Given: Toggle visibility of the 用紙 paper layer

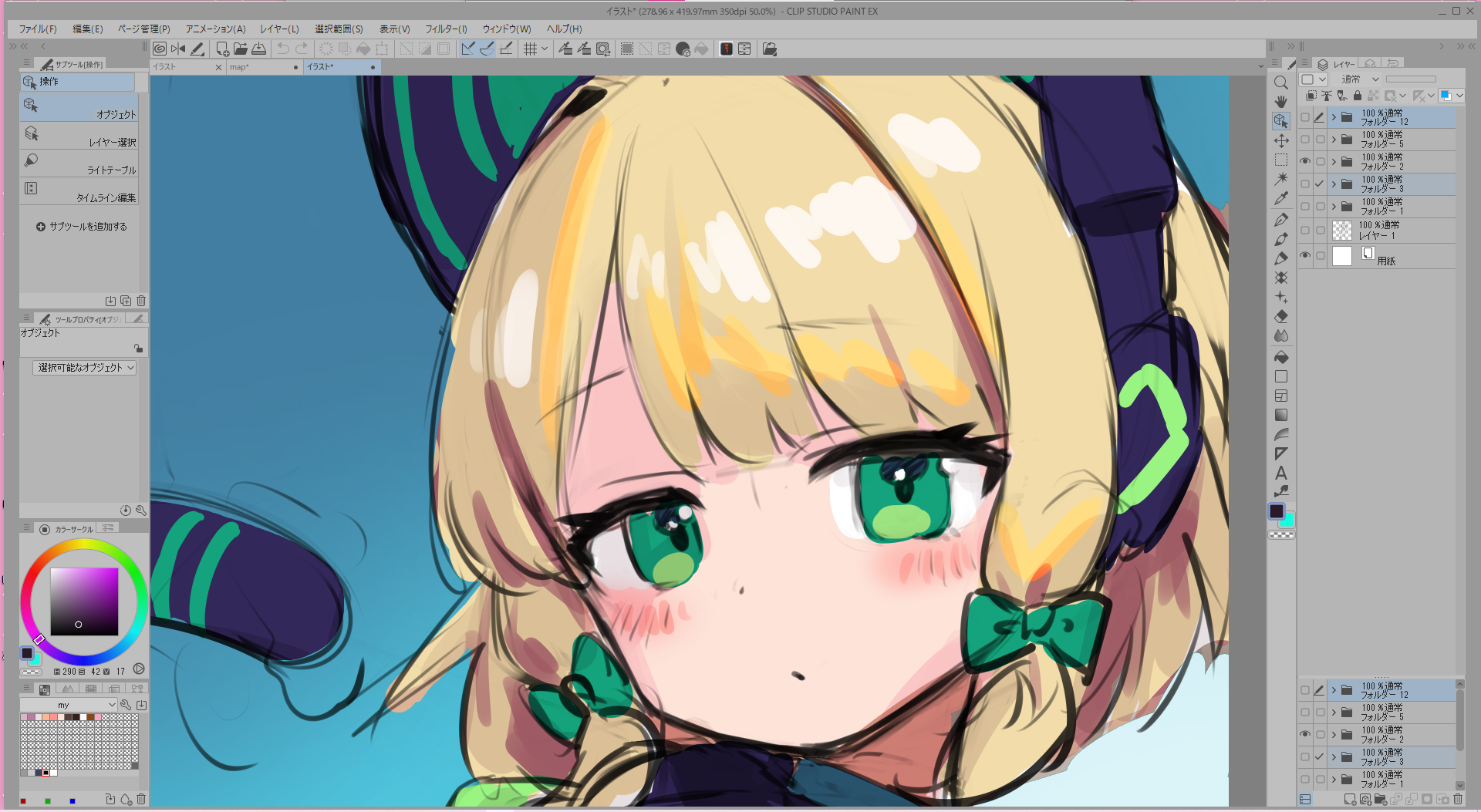Looking at the screenshot, I should [x=1305, y=256].
